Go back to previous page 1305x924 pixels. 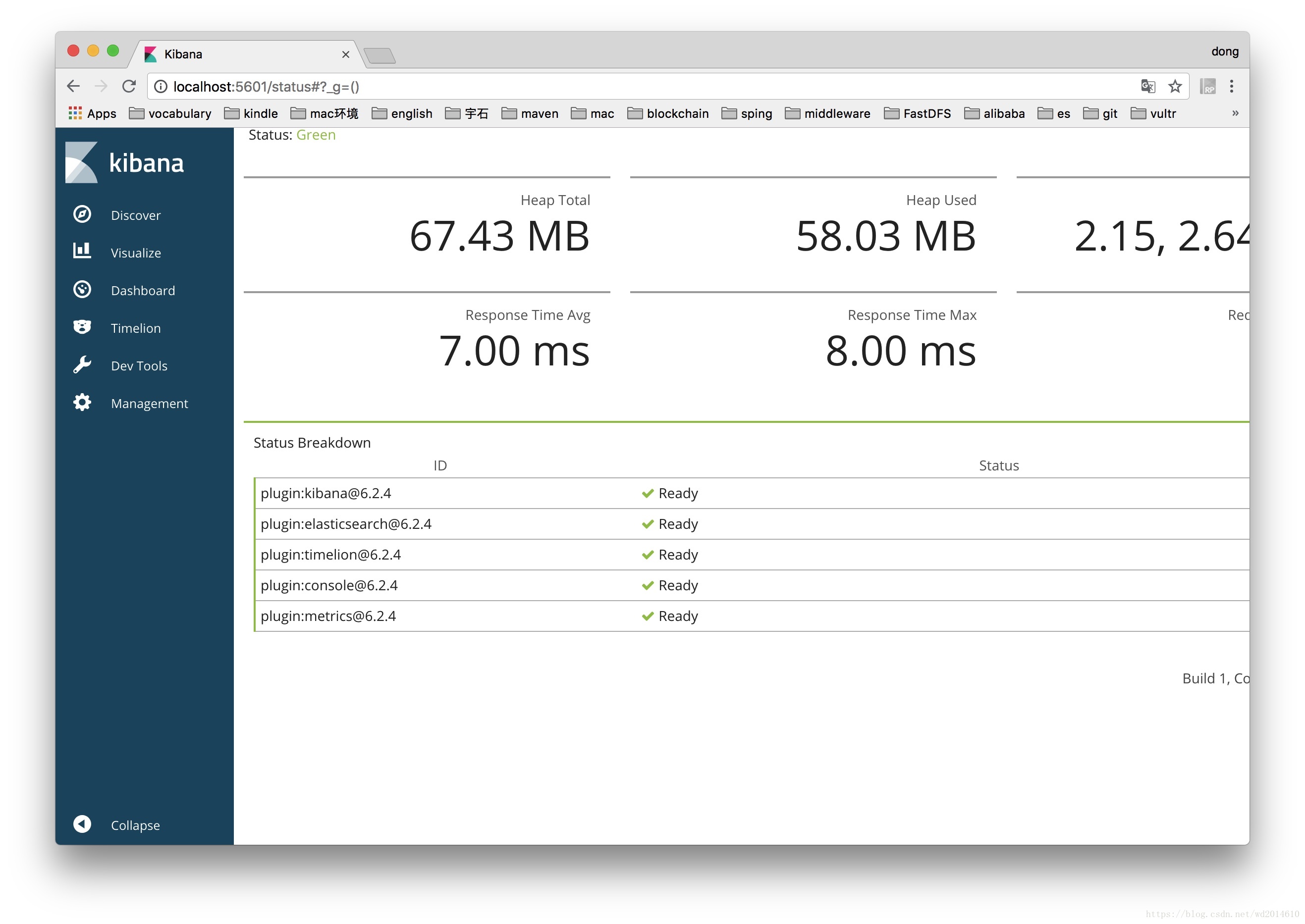[x=73, y=87]
